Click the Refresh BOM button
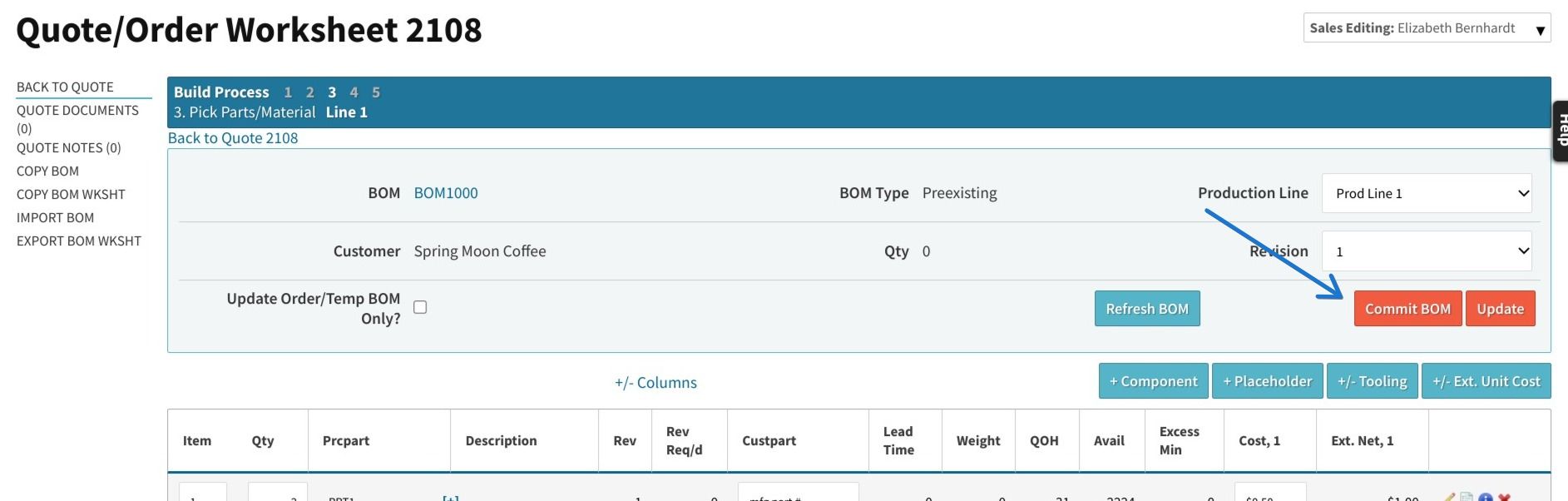Viewport: 1568px width, 501px height. 1147,309
